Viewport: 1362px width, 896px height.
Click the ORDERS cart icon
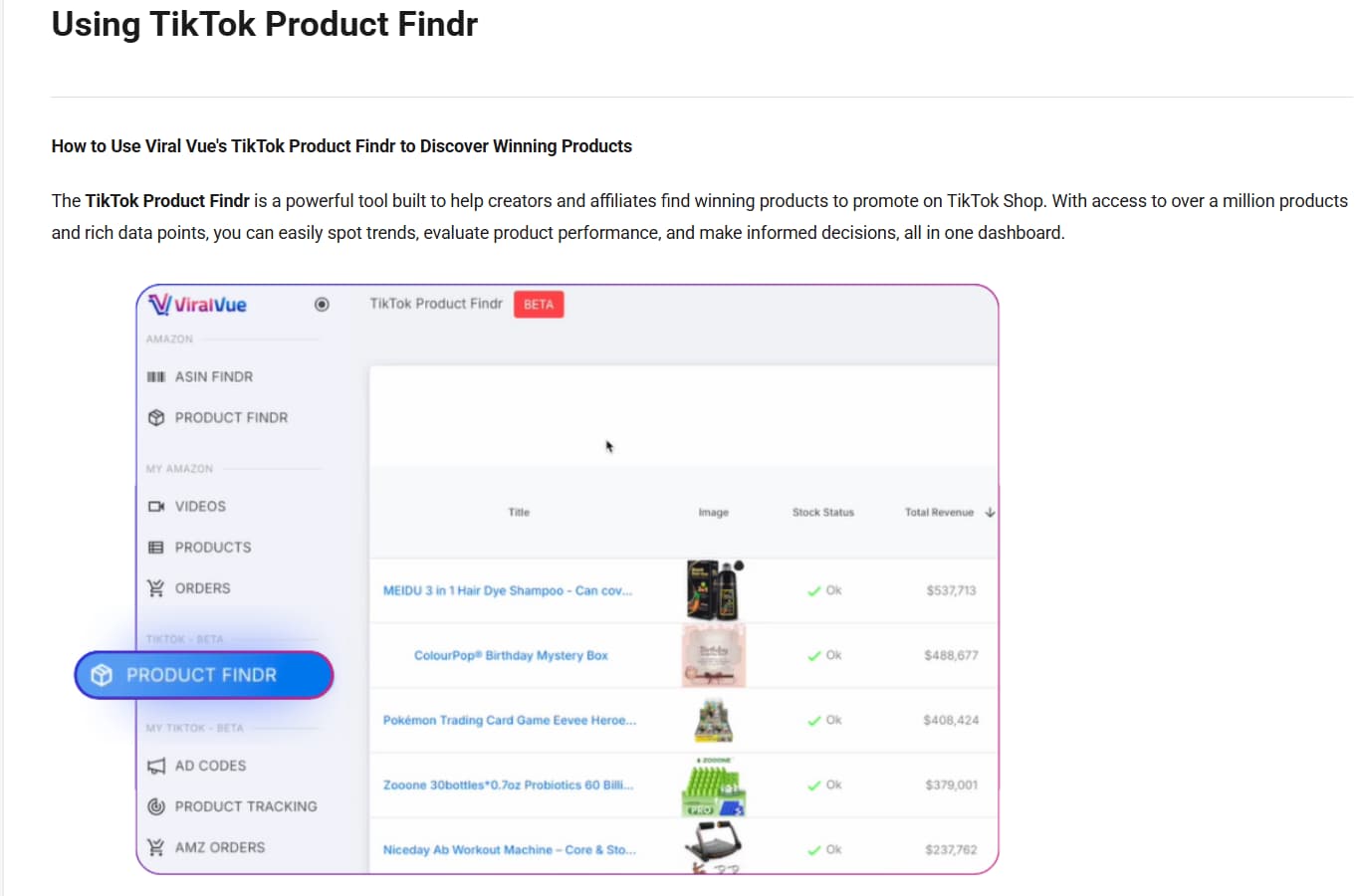pyautogui.click(x=156, y=588)
